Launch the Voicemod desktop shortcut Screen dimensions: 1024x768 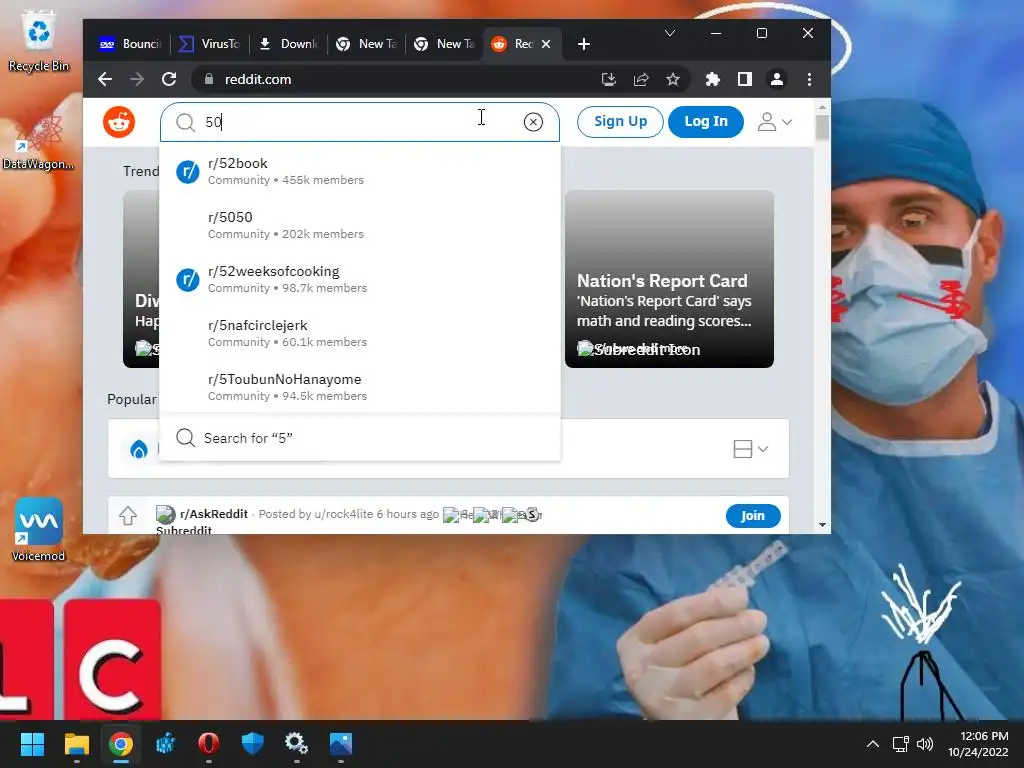point(39,530)
